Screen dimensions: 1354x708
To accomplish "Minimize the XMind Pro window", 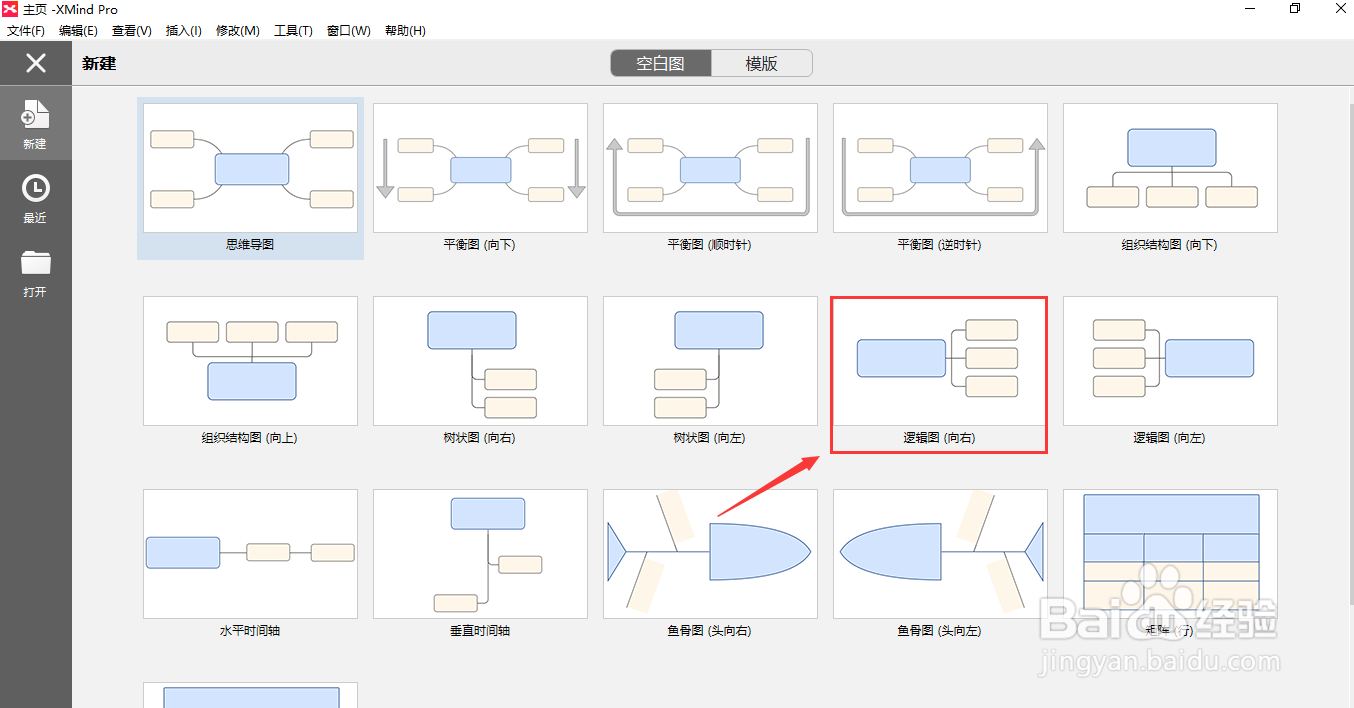I will point(1250,9).
